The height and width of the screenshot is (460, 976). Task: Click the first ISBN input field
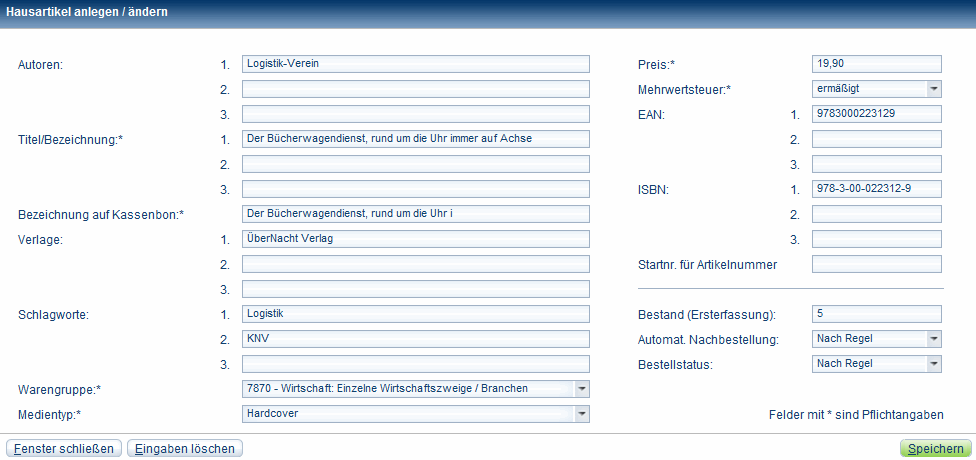point(876,189)
